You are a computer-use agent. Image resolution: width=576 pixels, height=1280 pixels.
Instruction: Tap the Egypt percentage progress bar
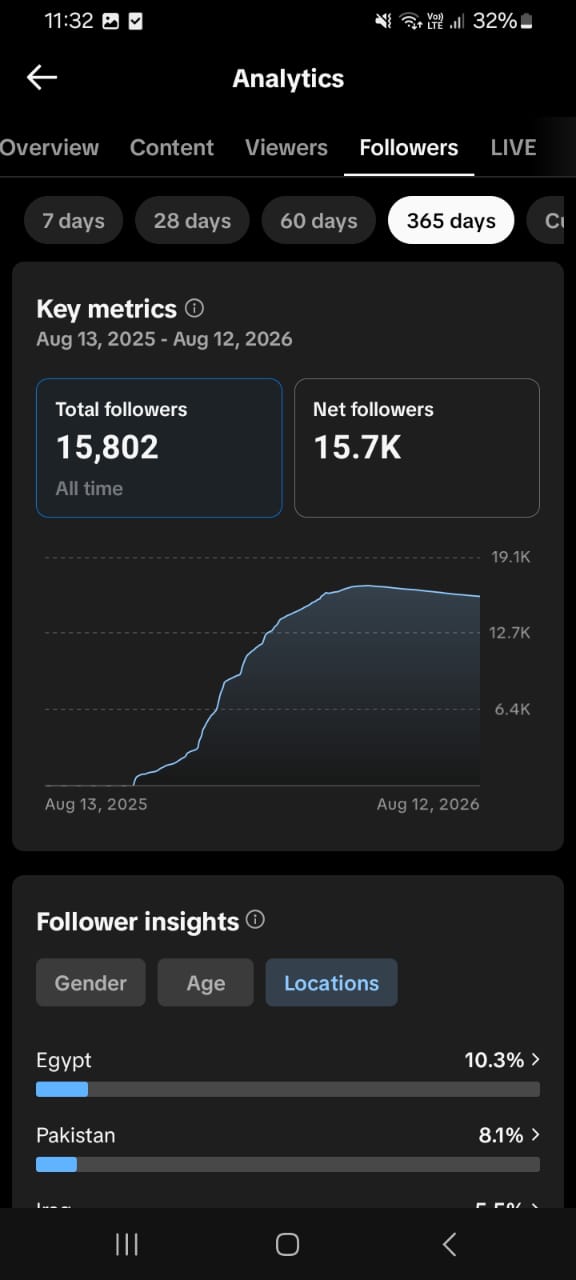click(288, 1089)
